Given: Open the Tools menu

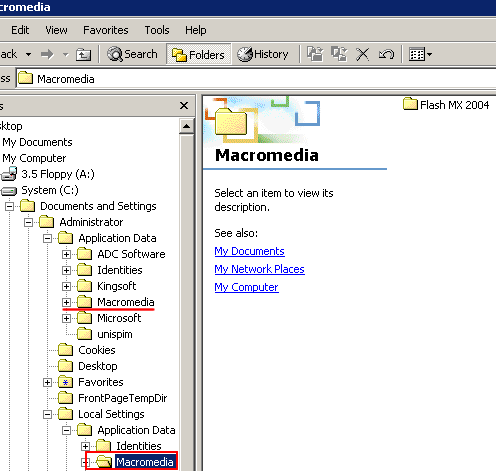Looking at the screenshot, I should (157, 30).
